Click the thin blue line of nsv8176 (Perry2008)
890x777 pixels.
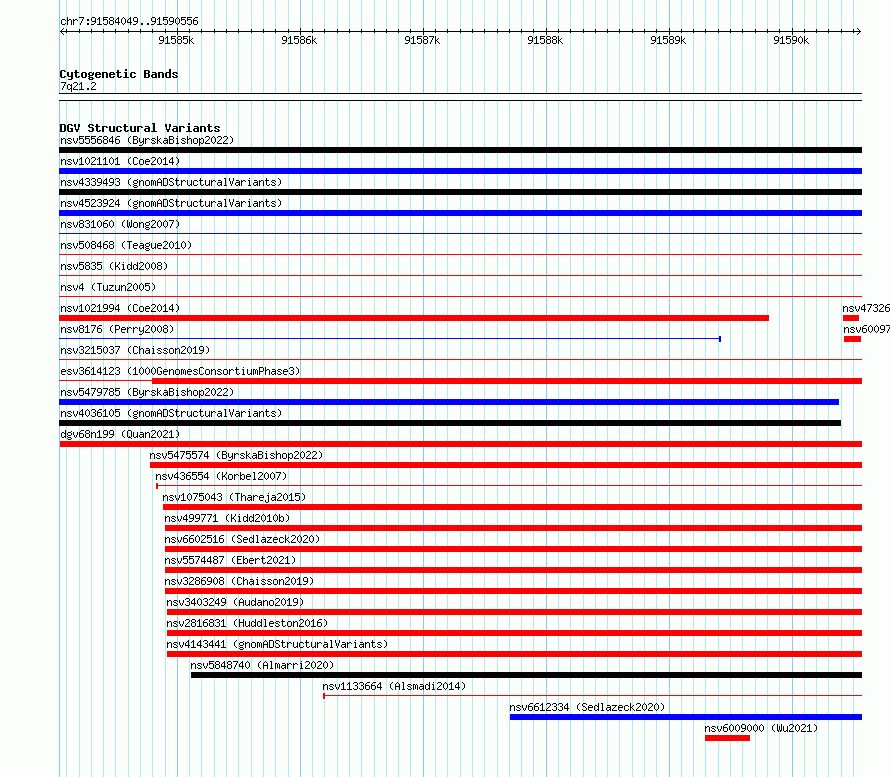pos(390,339)
